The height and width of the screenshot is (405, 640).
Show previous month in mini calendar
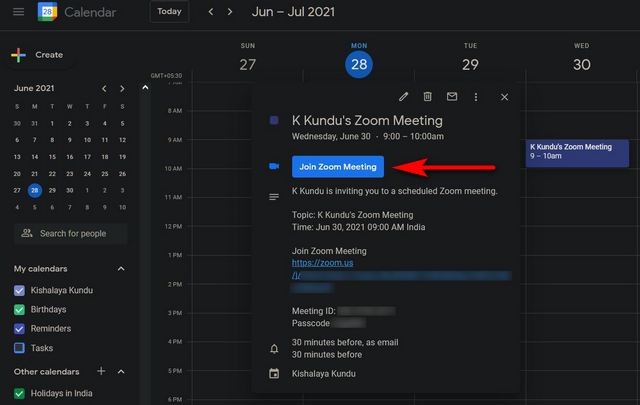click(104, 88)
